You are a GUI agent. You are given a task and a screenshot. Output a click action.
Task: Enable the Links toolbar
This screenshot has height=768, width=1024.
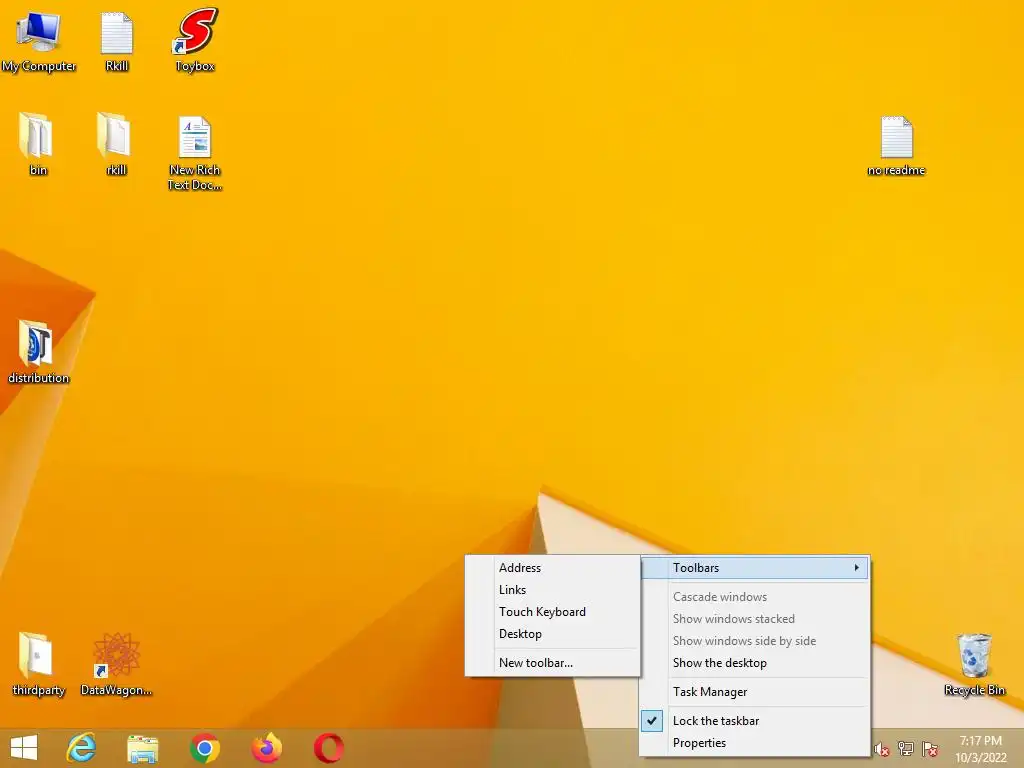pos(552,590)
